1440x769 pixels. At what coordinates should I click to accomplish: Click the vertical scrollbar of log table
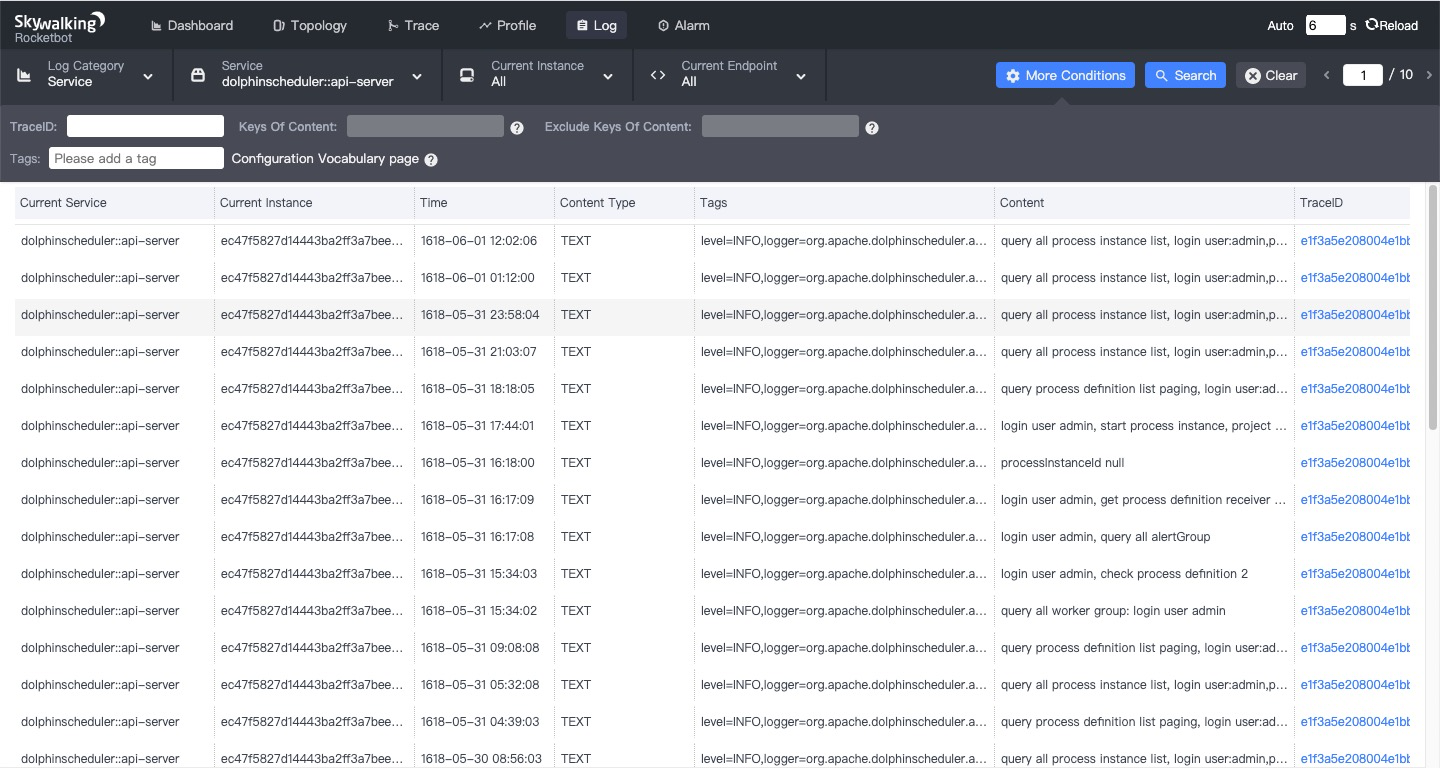(x=1433, y=308)
